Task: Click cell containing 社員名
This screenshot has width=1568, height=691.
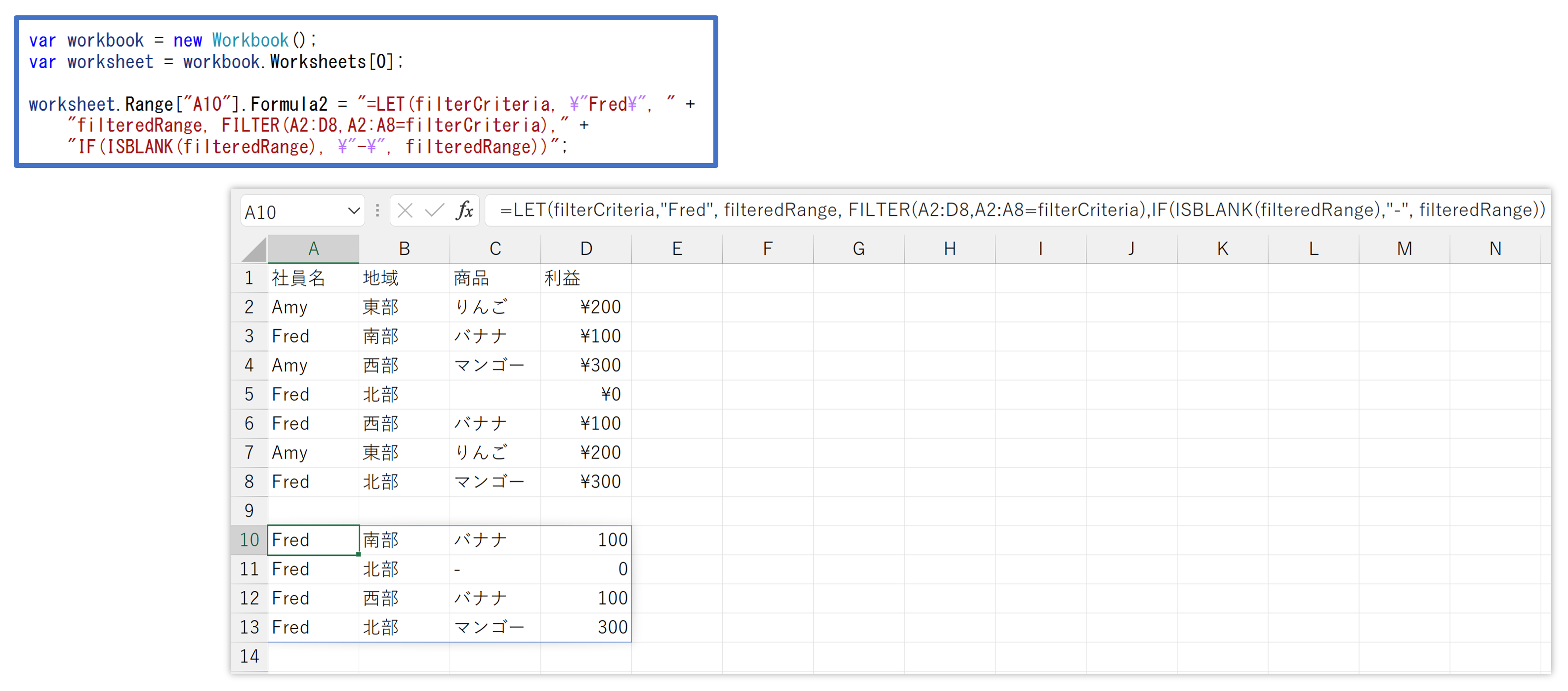Action: click(313, 278)
